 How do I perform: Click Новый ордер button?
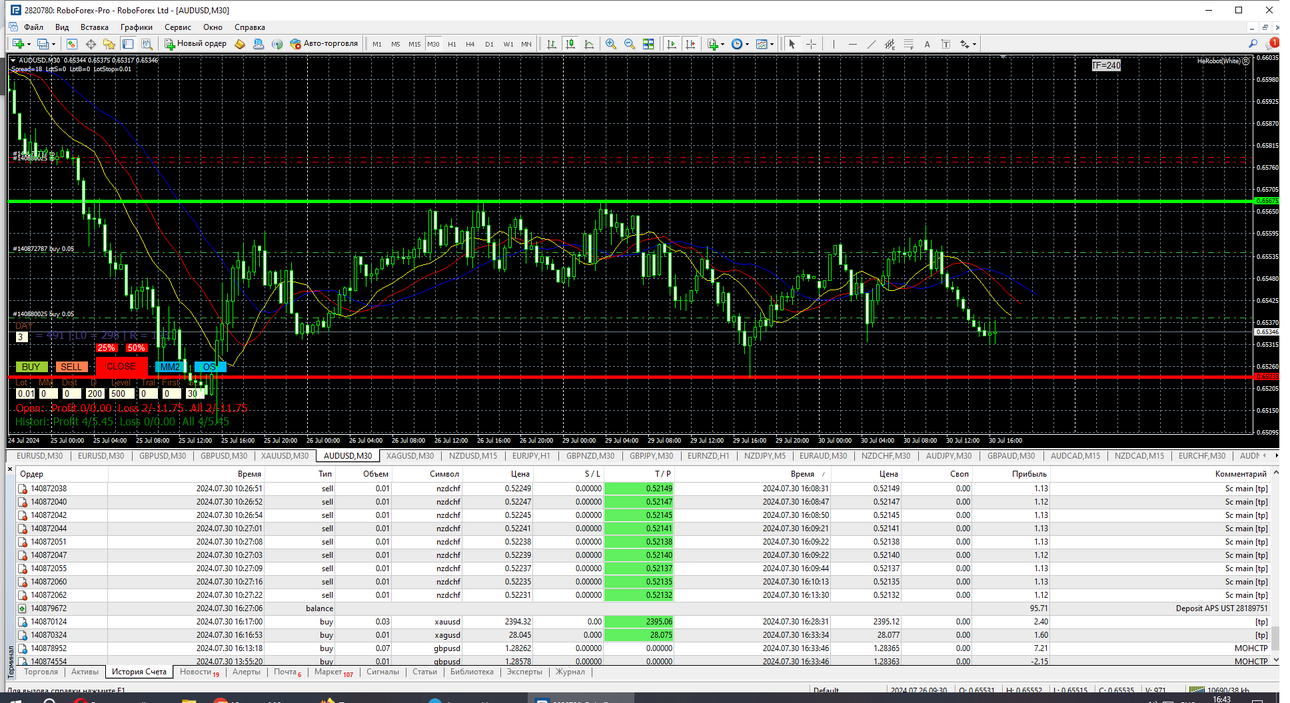(x=196, y=44)
